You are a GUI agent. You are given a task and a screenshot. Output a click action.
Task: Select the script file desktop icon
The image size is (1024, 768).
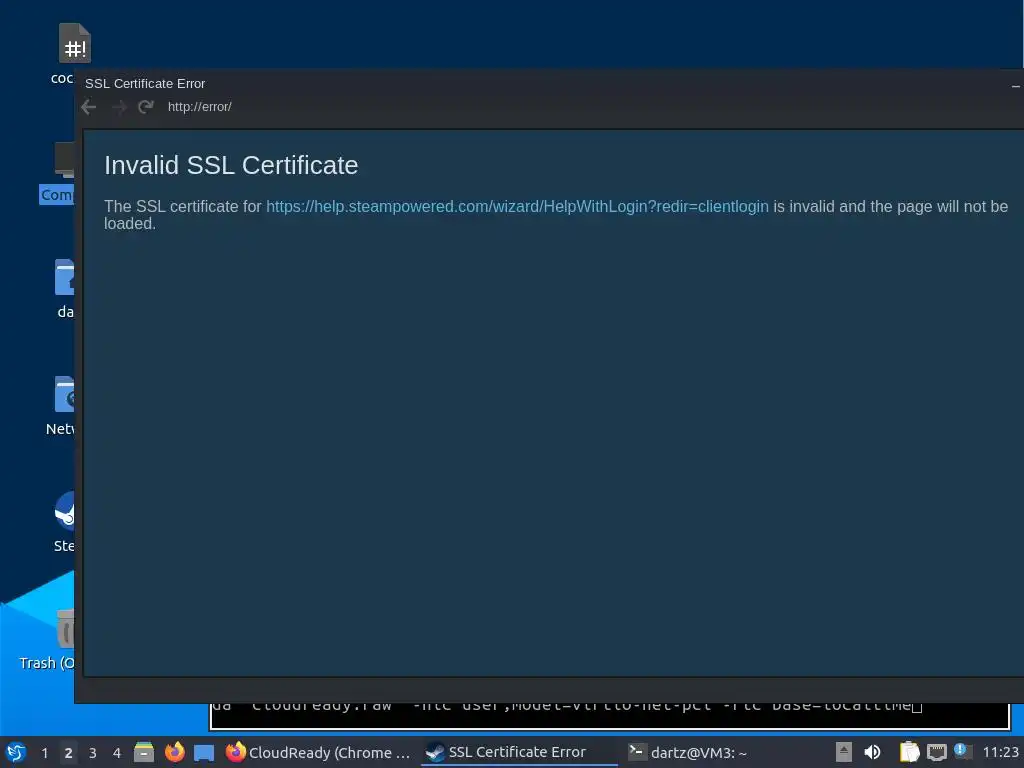click(74, 43)
